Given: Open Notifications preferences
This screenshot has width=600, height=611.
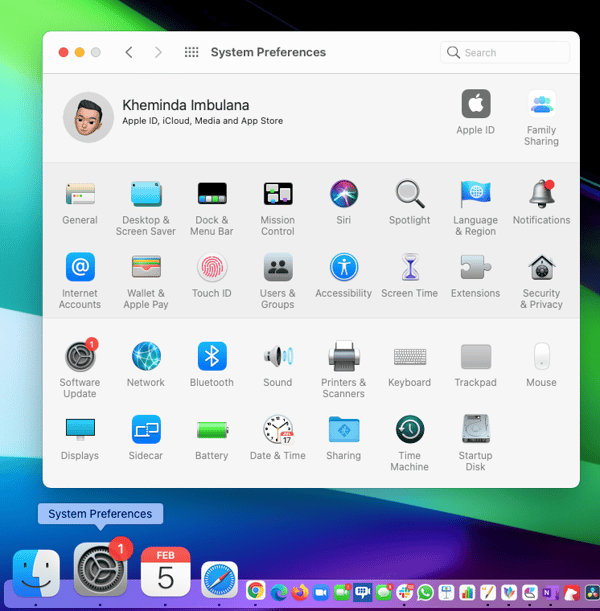Looking at the screenshot, I should 541,203.
